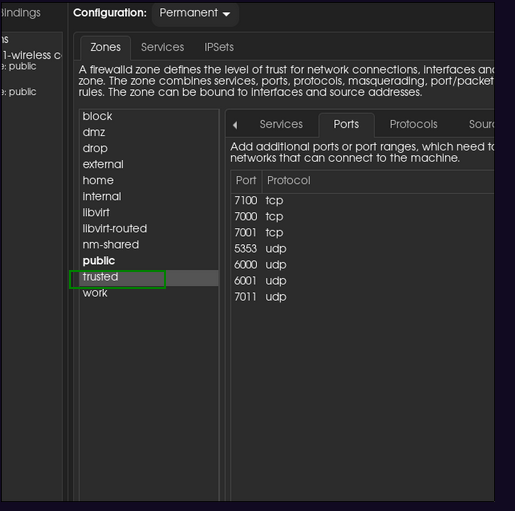Viewport: 515px width, 511px height.
Task: Select the Ports sub-tab
Action: (346, 124)
